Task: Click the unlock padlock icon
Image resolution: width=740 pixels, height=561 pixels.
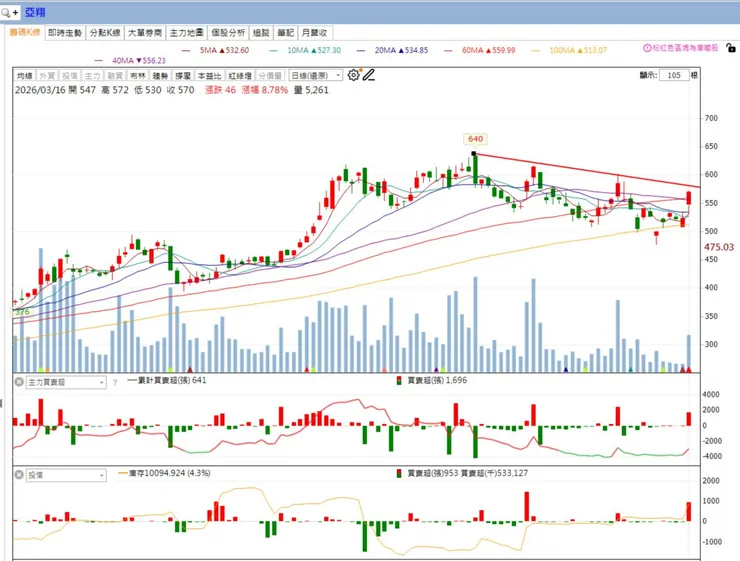Action: point(731,48)
